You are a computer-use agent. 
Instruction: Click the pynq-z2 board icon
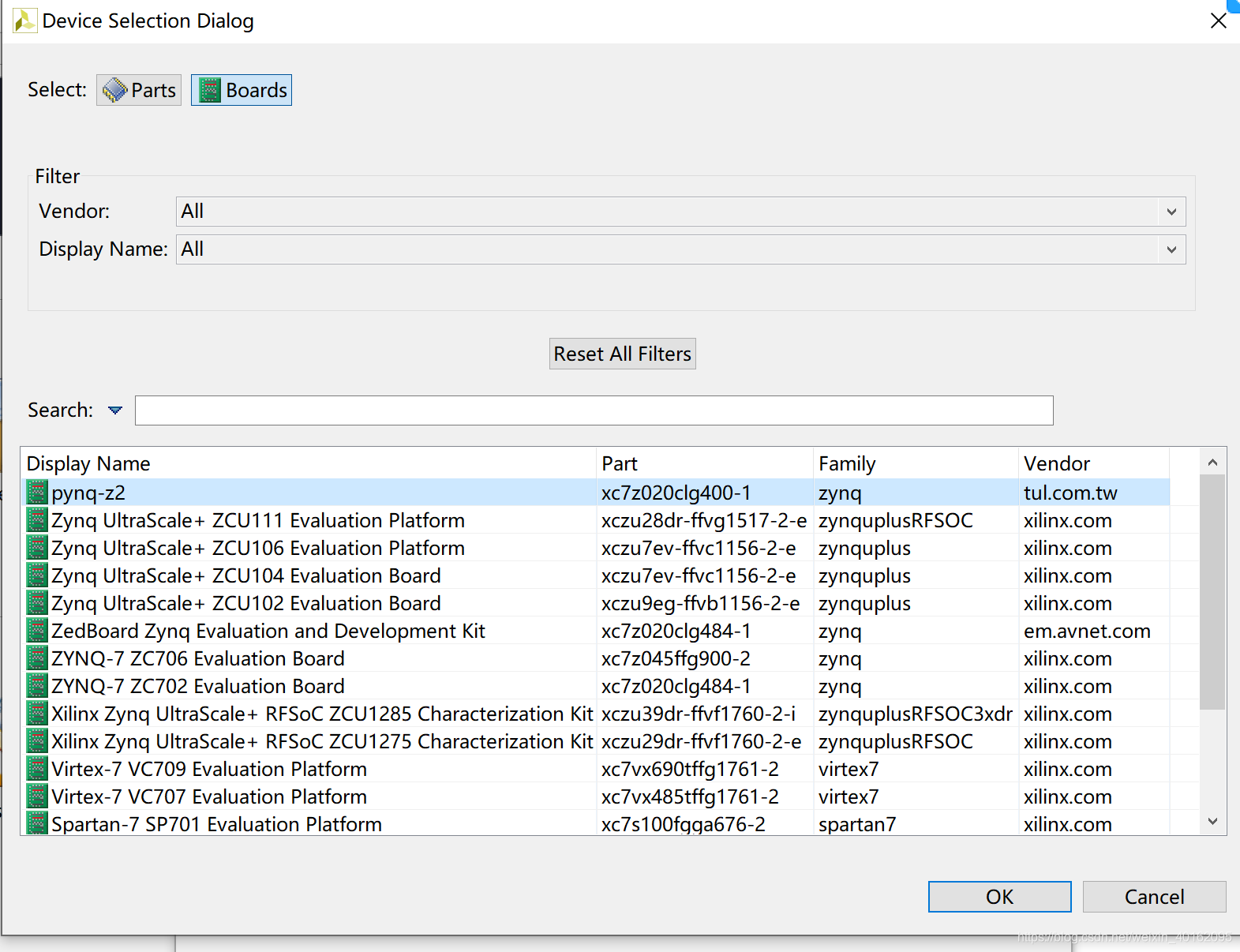pyautogui.click(x=37, y=493)
